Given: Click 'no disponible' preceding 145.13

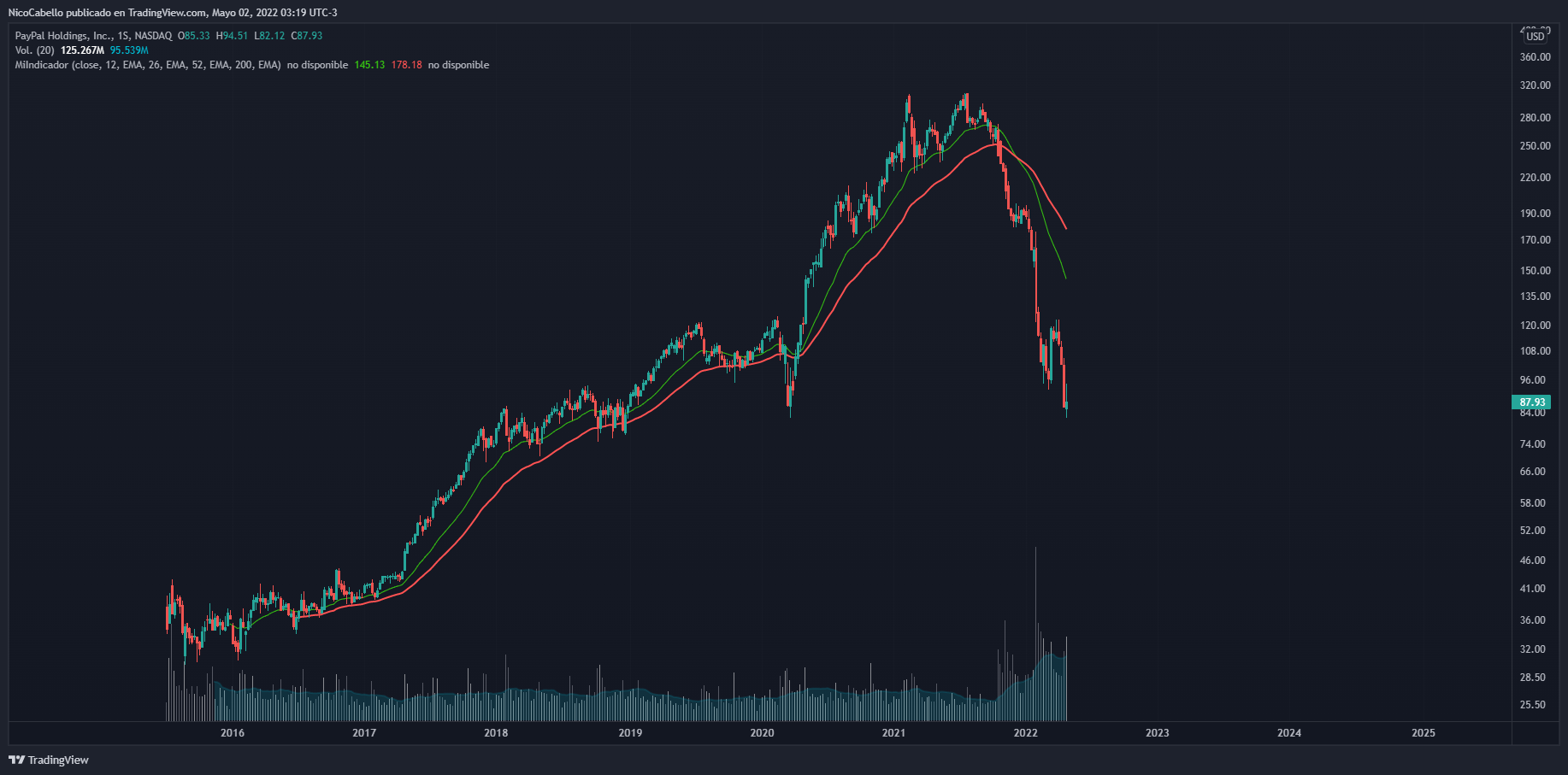Looking at the screenshot, I should 317,65.
